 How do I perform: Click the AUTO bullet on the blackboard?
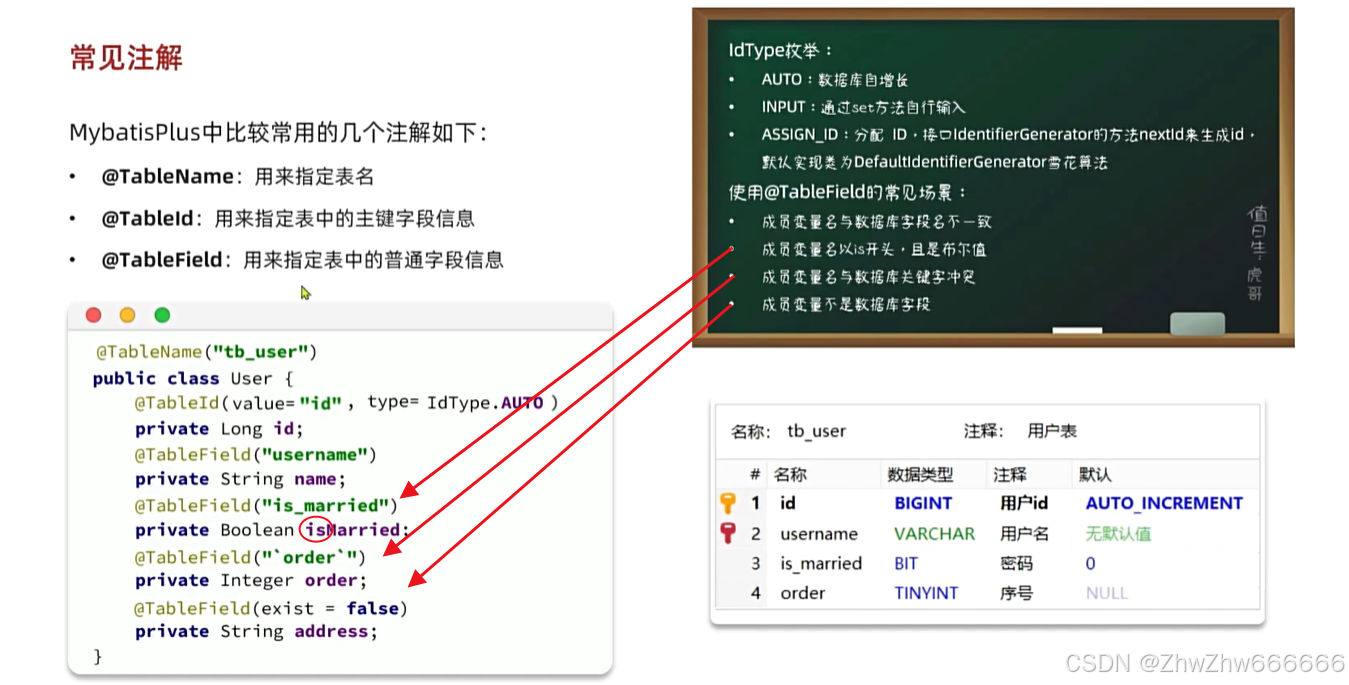[780, 79]
